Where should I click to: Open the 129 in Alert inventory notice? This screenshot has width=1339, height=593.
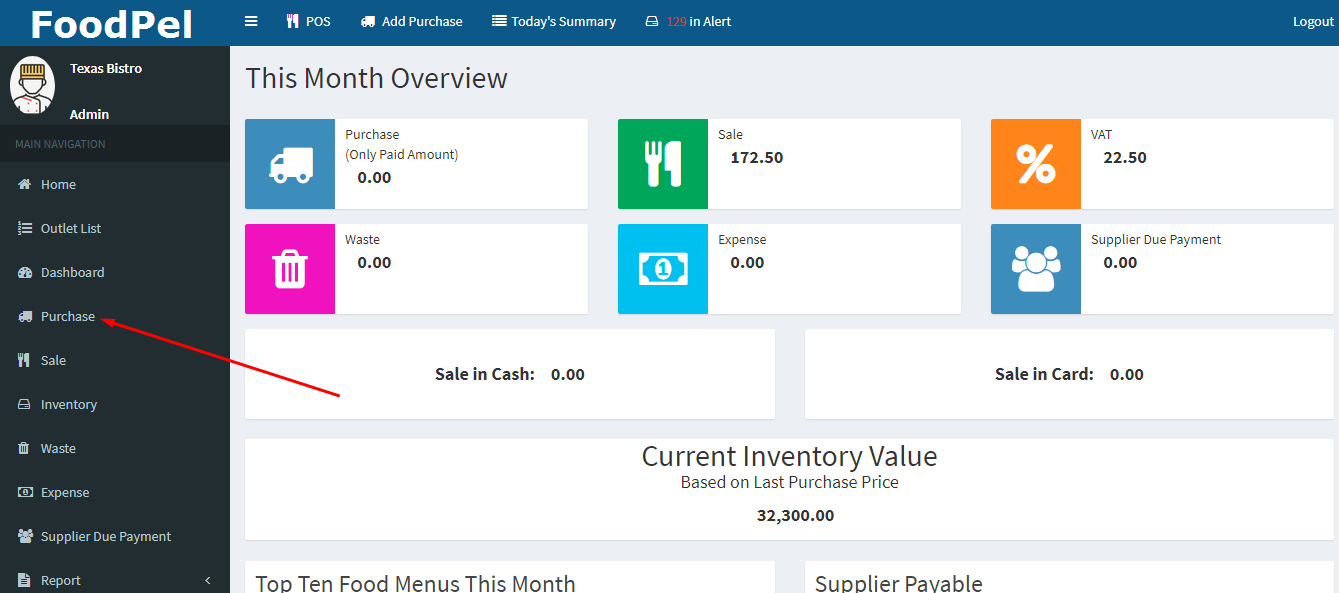[688, 21]
